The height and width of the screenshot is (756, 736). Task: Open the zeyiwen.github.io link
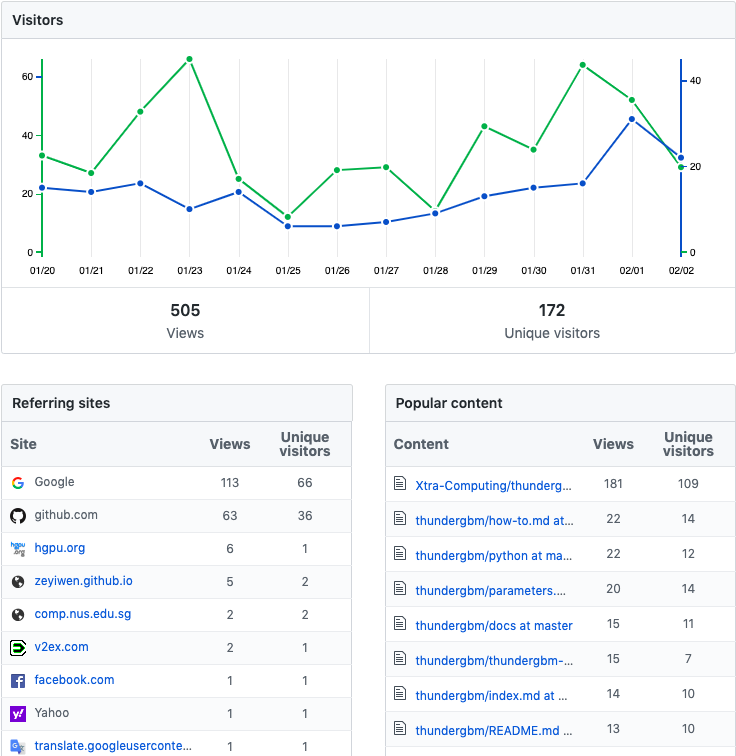(83, 581)
